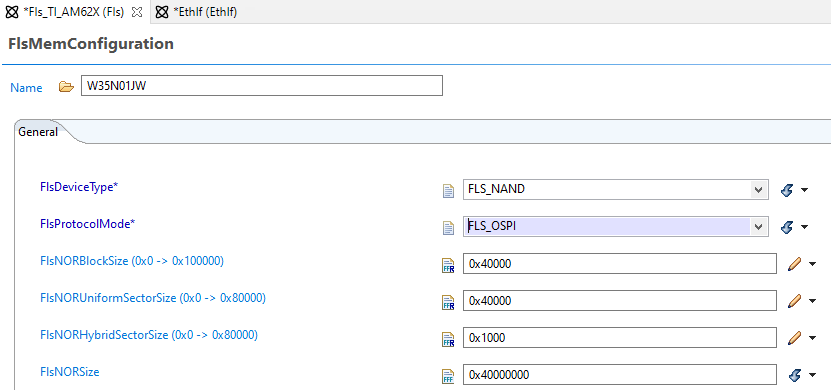Click the FlsNORBlockSize value field
The image size is (831, 390).
point(620,263)
